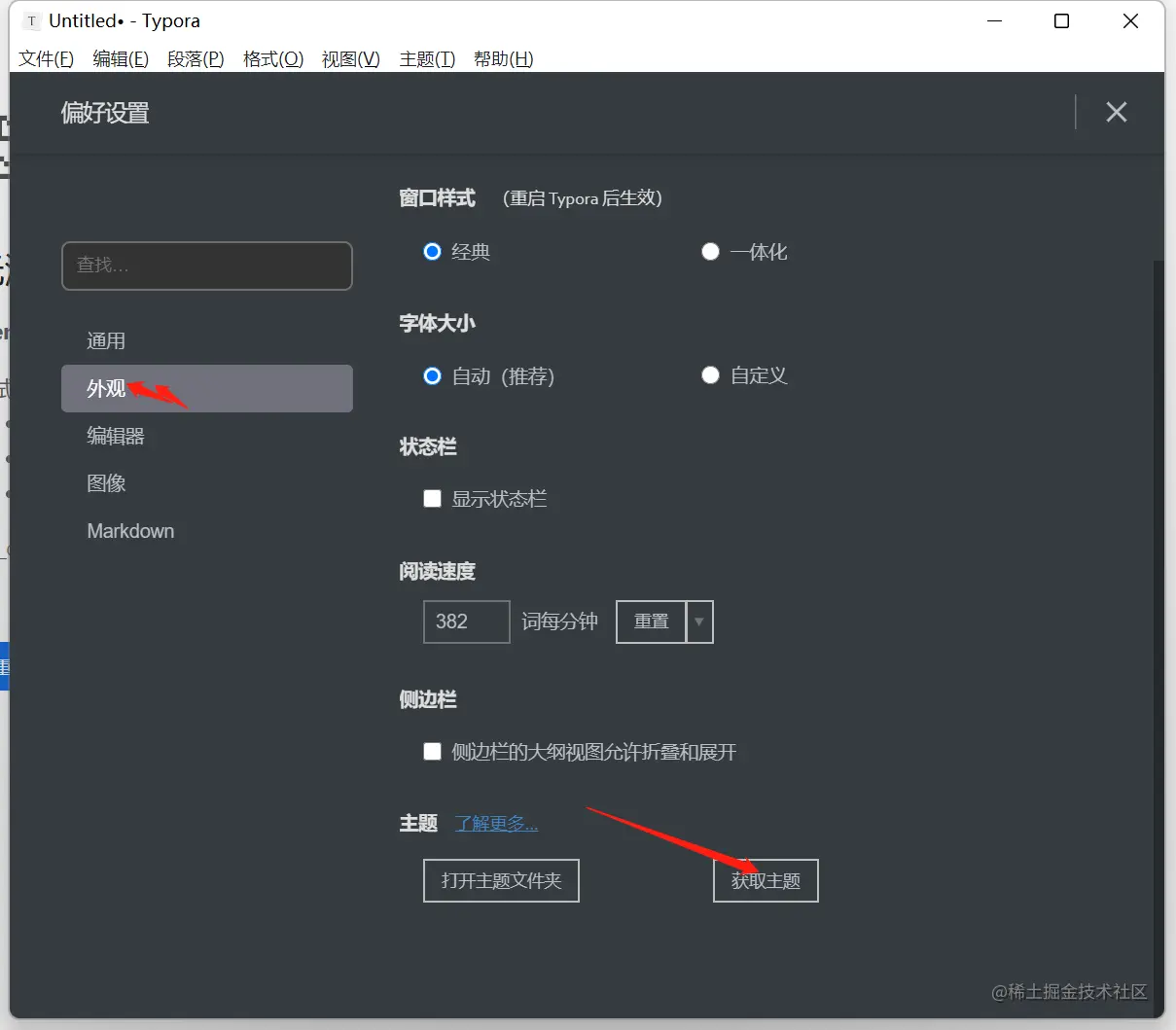
Task: Choose 自动 (推荐) font size option
Action: (433, 375)
